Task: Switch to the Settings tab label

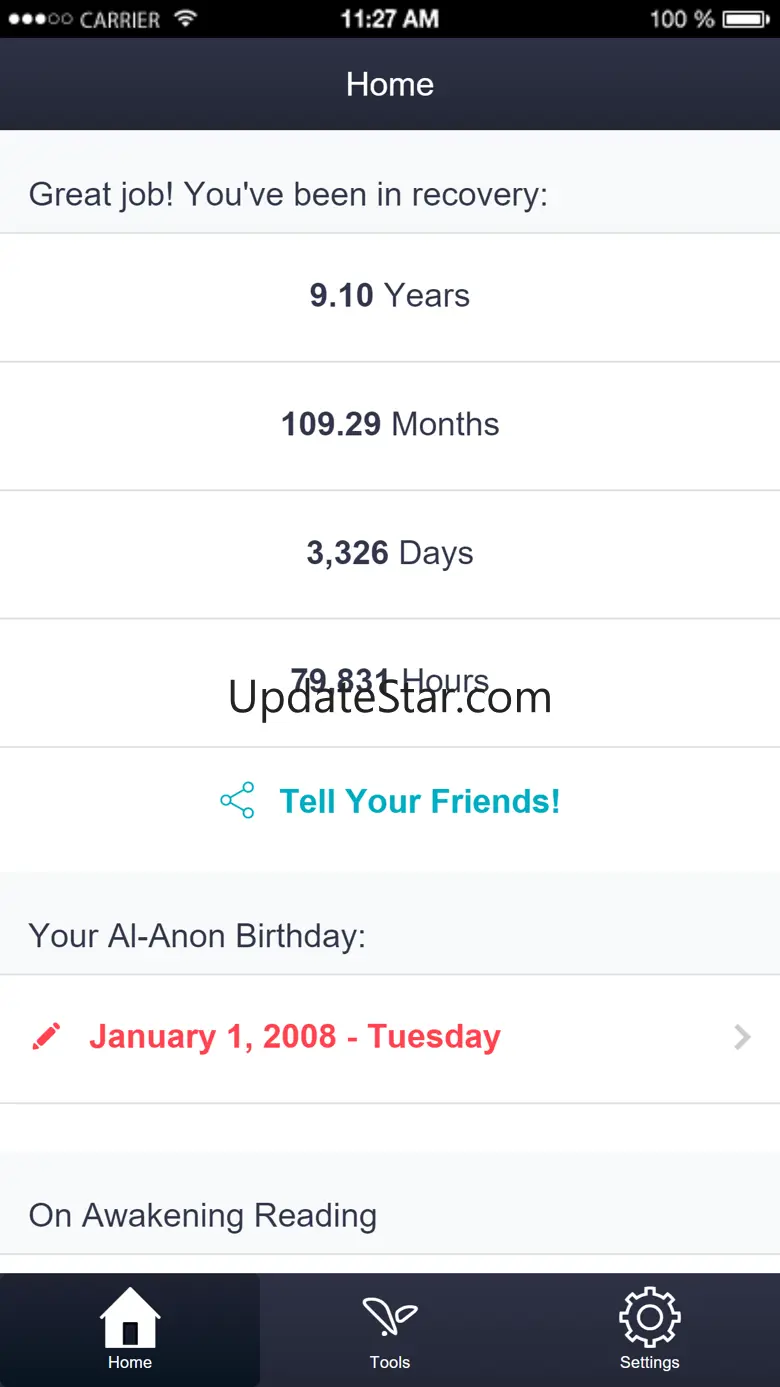Action: coord(650,1362)
